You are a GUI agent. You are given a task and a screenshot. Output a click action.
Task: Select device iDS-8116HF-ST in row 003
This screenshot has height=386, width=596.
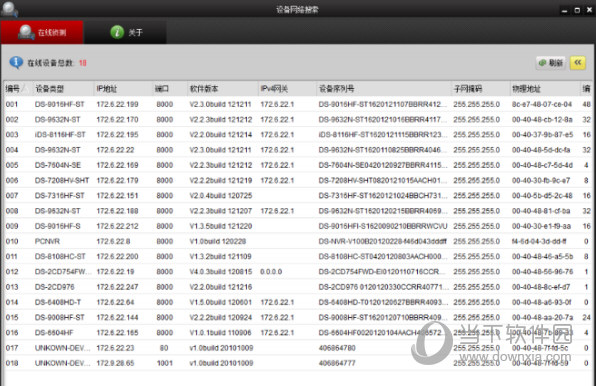[x=60, y=134]
